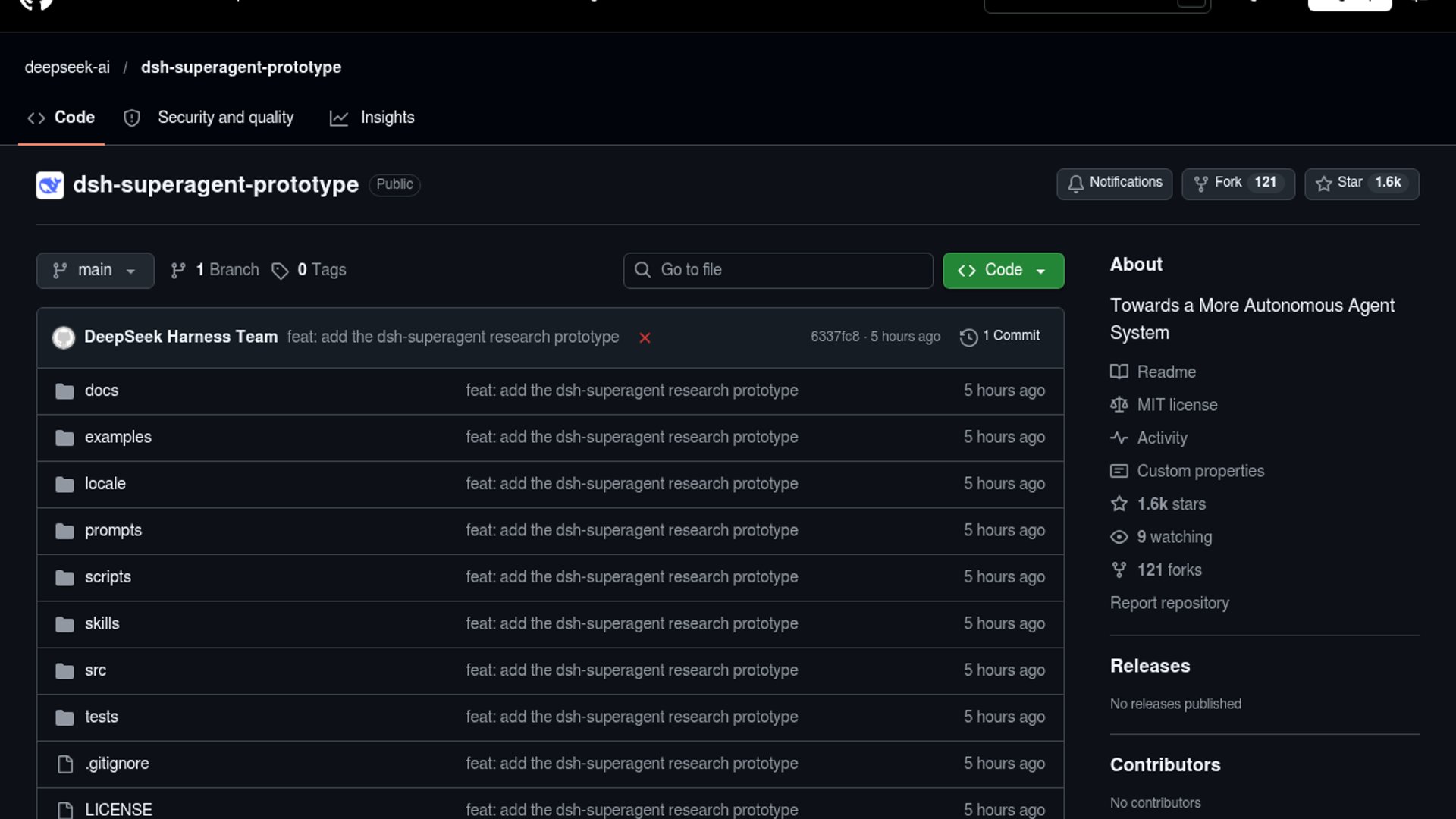Open the Releases heading link
Viewport: 1456px width, 819px height.
[1150, 666]
